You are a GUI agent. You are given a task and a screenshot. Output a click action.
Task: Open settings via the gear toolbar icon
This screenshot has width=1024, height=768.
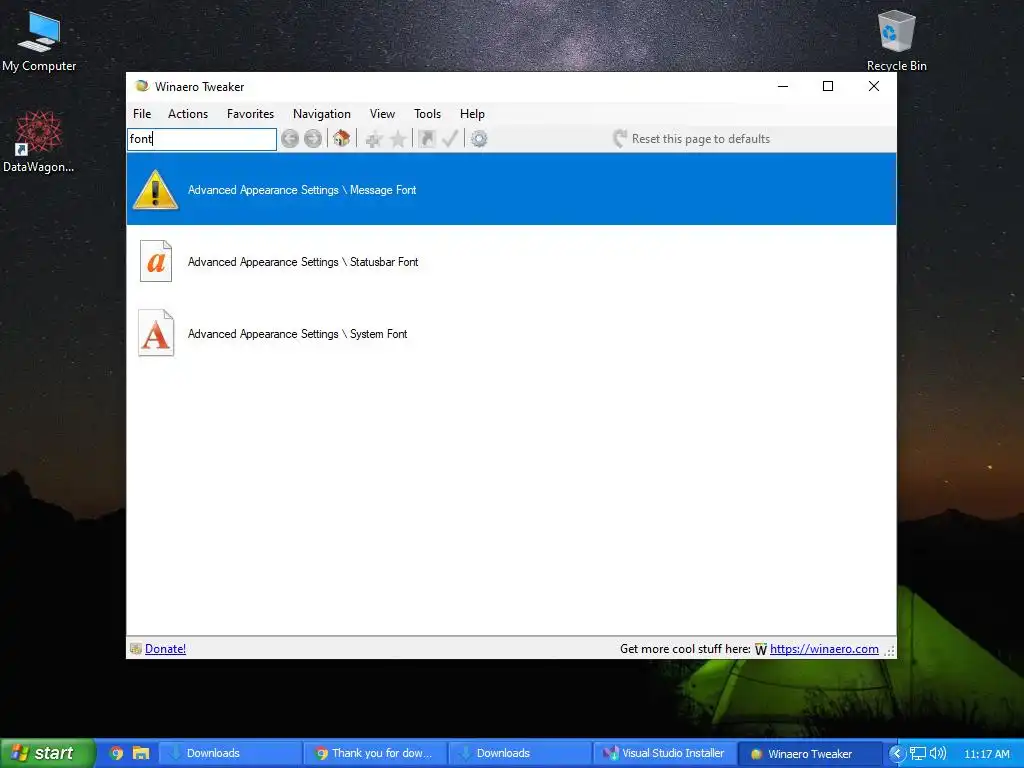click(x=479, y=138)
